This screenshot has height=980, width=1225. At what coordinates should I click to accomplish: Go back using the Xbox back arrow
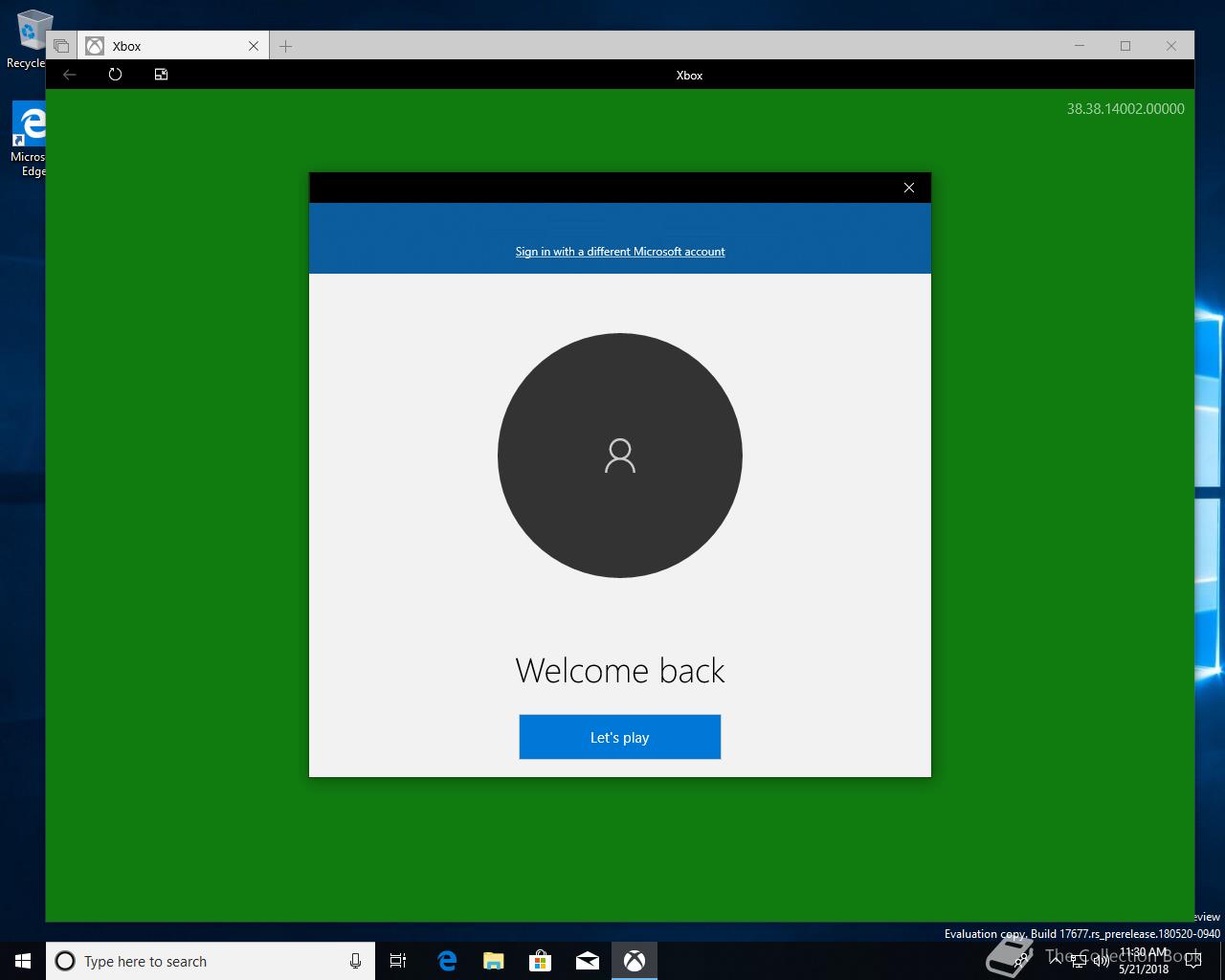(70, 75)
